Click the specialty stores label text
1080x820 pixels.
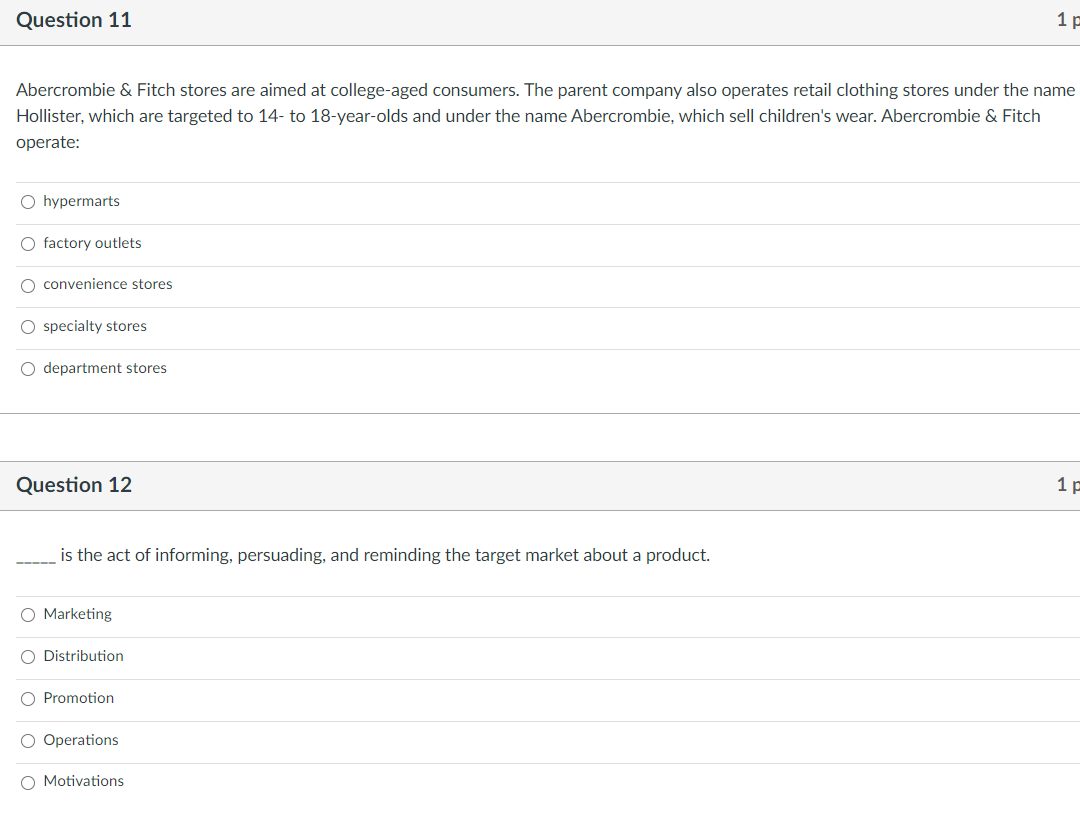tap(95, 326)
